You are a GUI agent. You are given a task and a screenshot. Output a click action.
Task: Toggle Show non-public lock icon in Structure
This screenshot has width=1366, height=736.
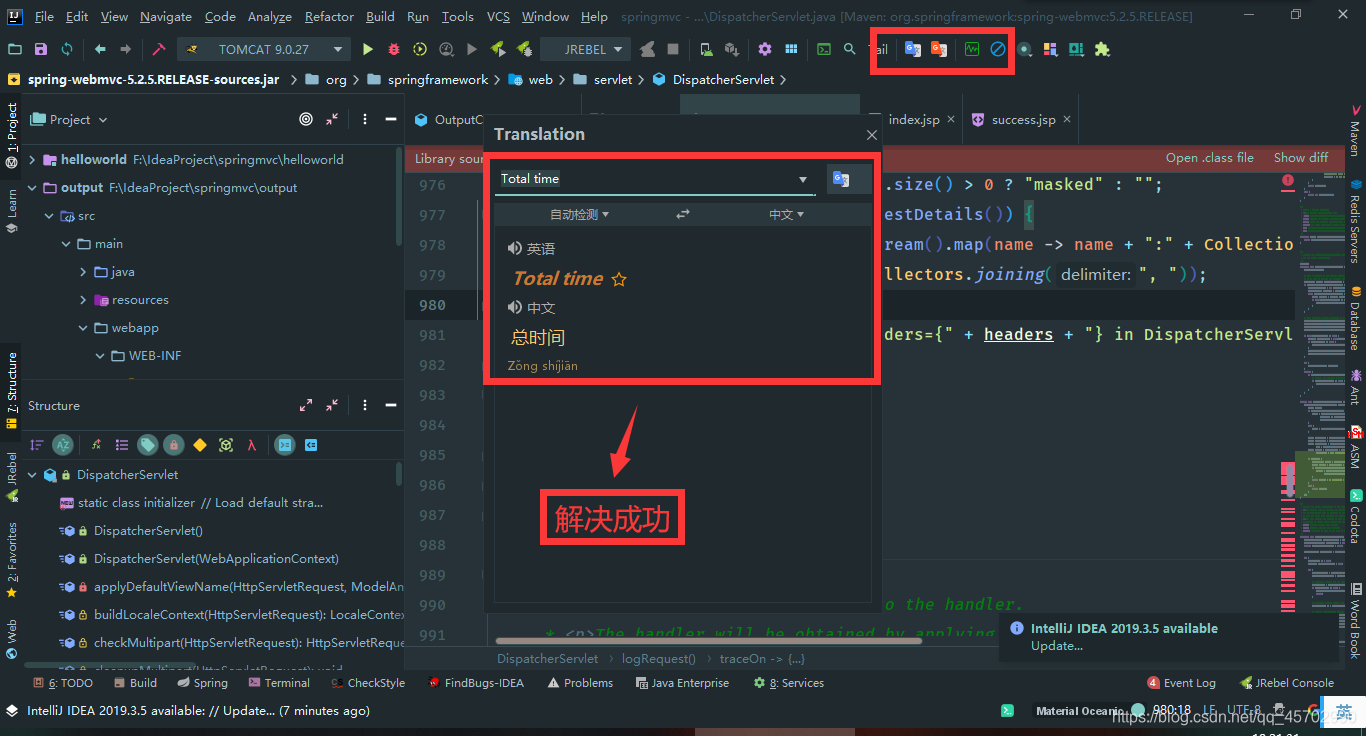(x=174, y=445)
